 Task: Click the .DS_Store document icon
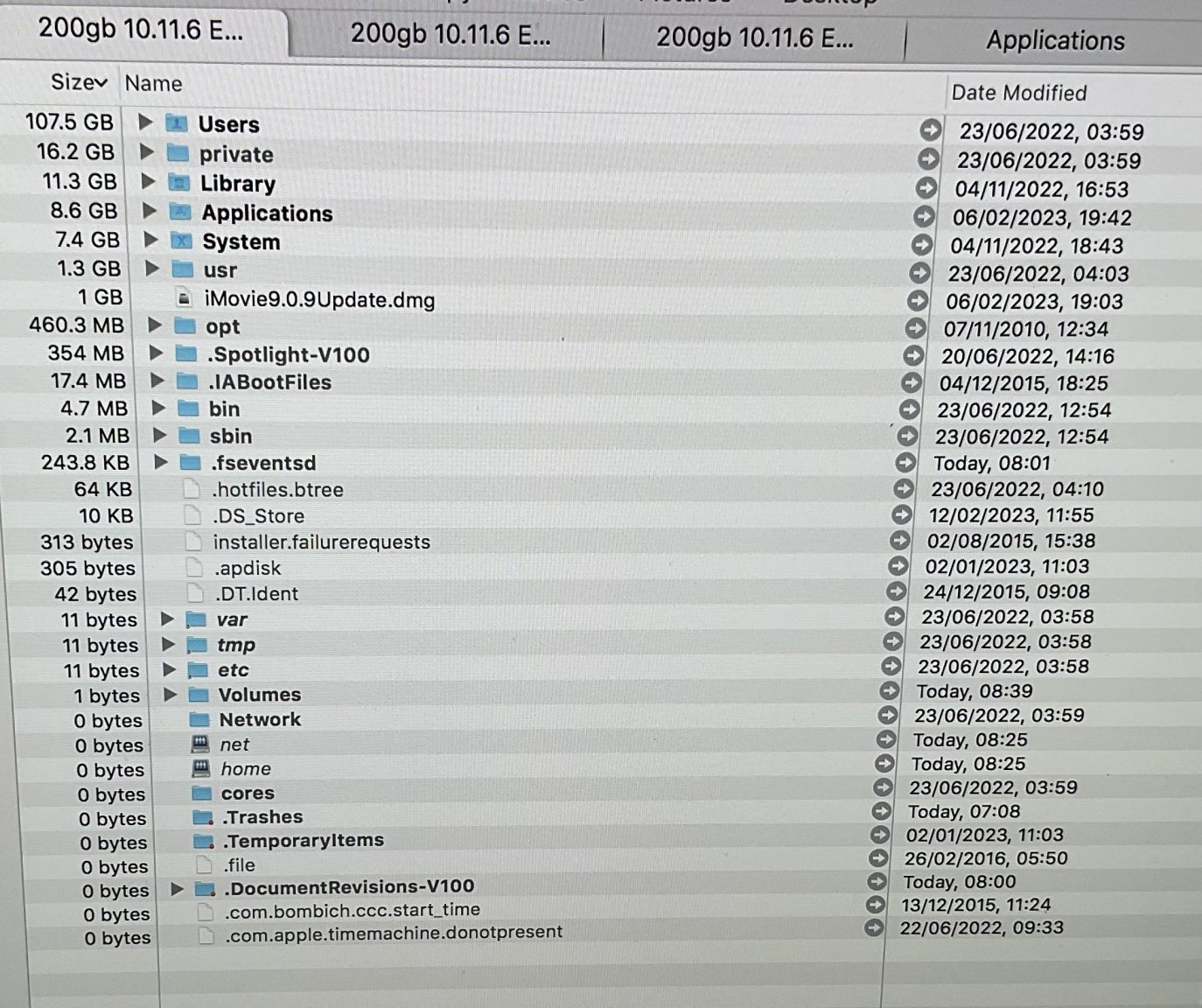click(192, 515)
